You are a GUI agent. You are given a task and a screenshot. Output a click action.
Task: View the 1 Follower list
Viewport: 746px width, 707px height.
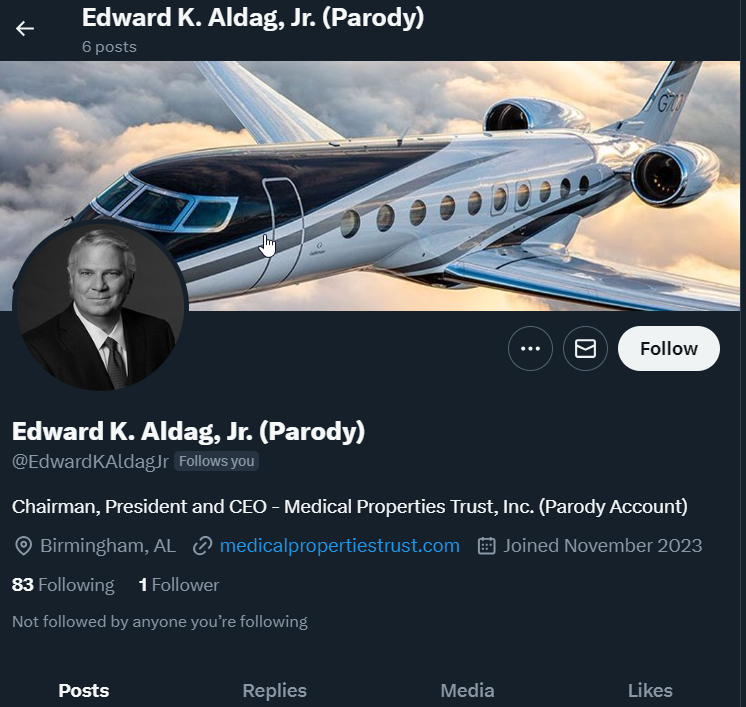[179, 585]
